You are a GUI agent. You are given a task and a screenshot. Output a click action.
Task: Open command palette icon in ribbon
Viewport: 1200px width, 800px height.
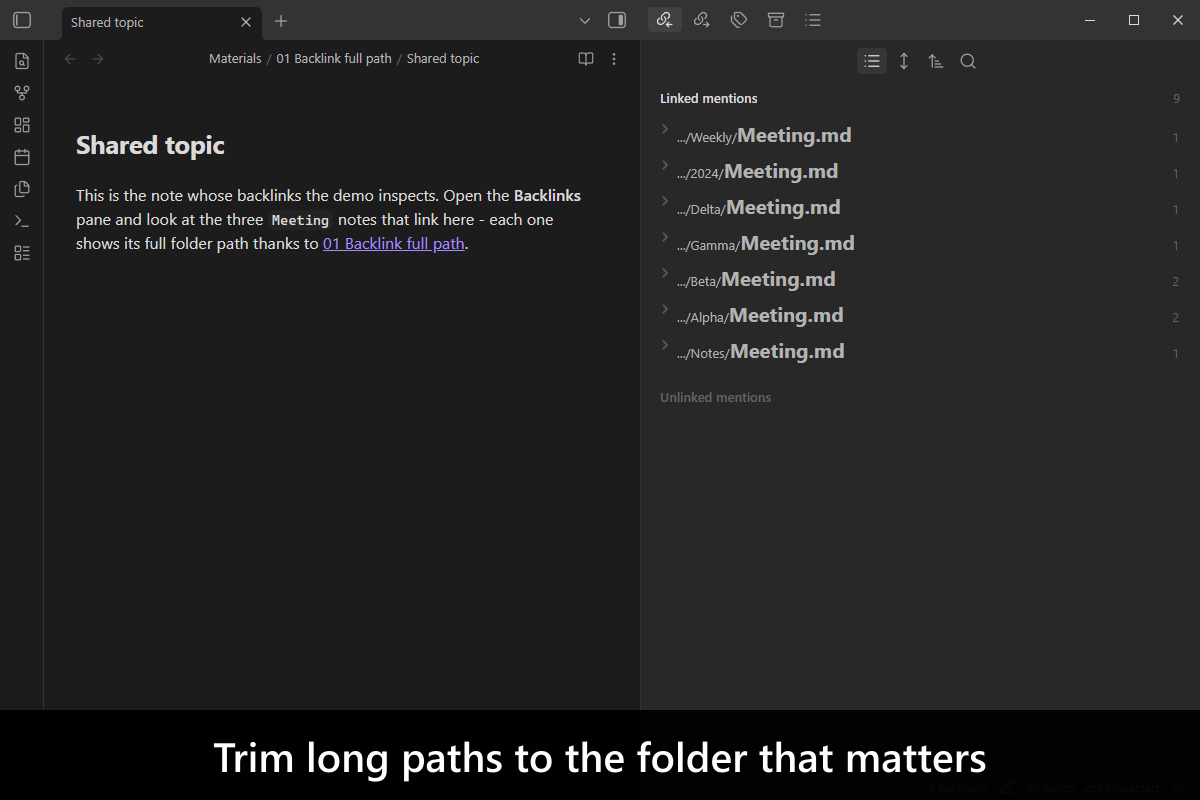click(x=22, y=221)
